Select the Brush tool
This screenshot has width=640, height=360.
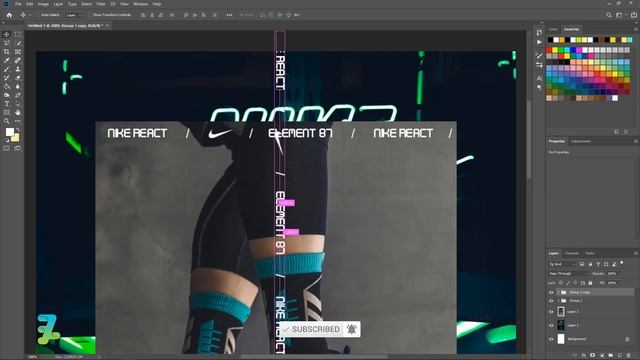pos(7,69)
